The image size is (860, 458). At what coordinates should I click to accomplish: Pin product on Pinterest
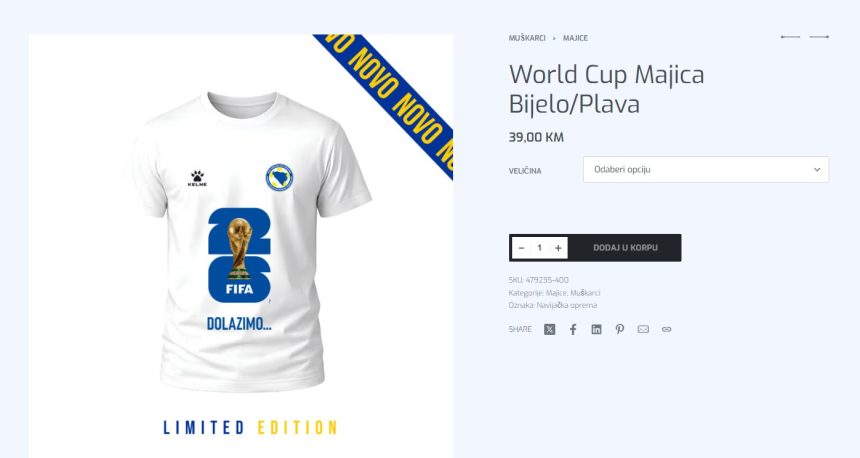620,329
